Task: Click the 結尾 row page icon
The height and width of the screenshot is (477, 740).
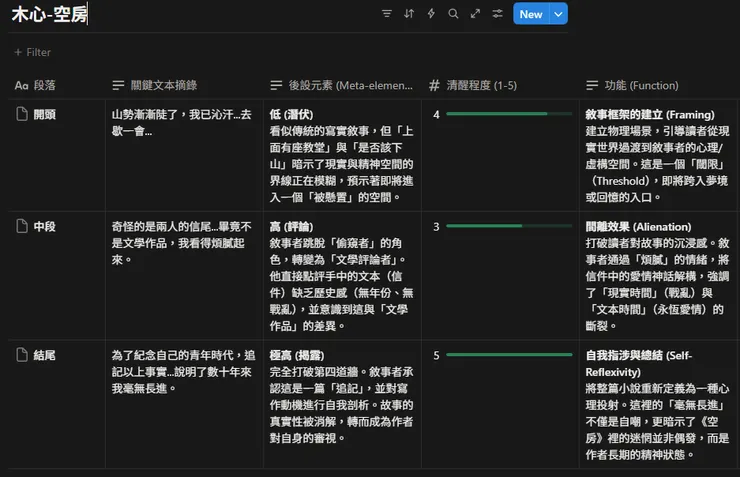Action: 21,355
